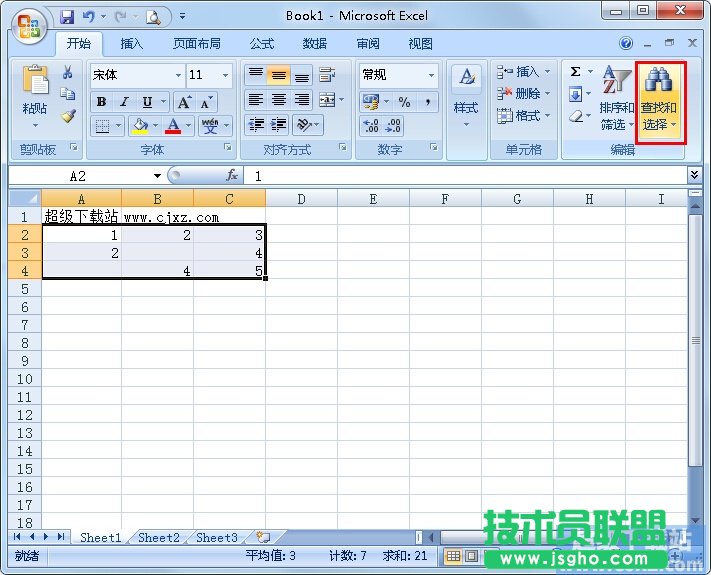Open print preview from quick access toolbar

[x=153, y=17]
